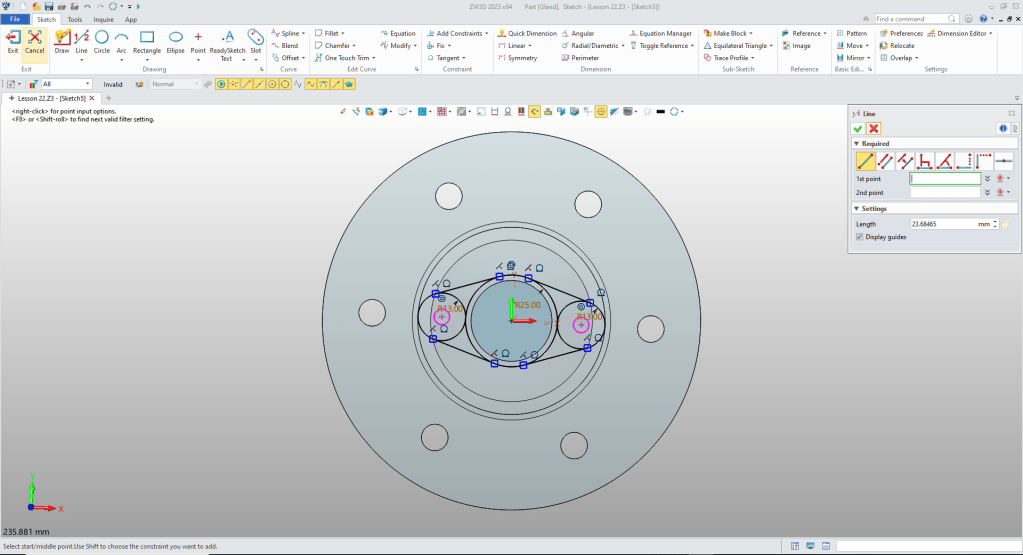Open the All filter dropdown
1023x555 pixels.
coord(88,84)
